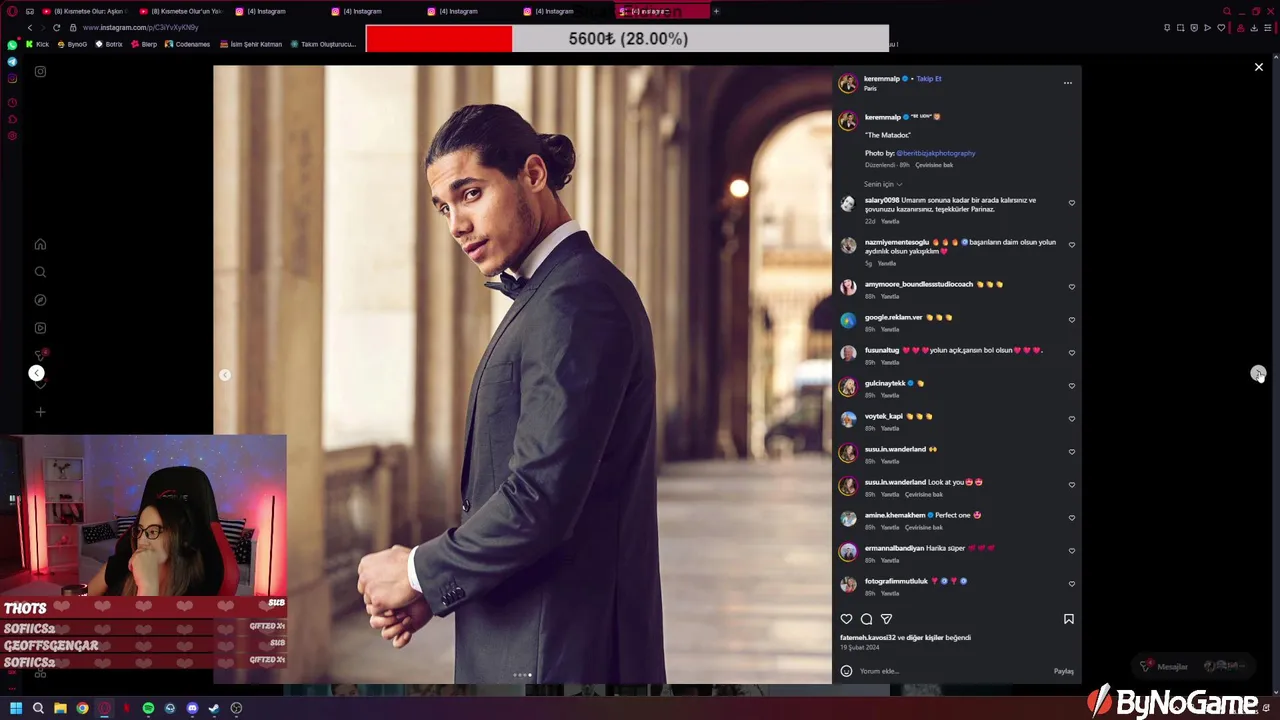Open a new browser tab
This screenshot has height=720, width=1280.
(716, 11)
